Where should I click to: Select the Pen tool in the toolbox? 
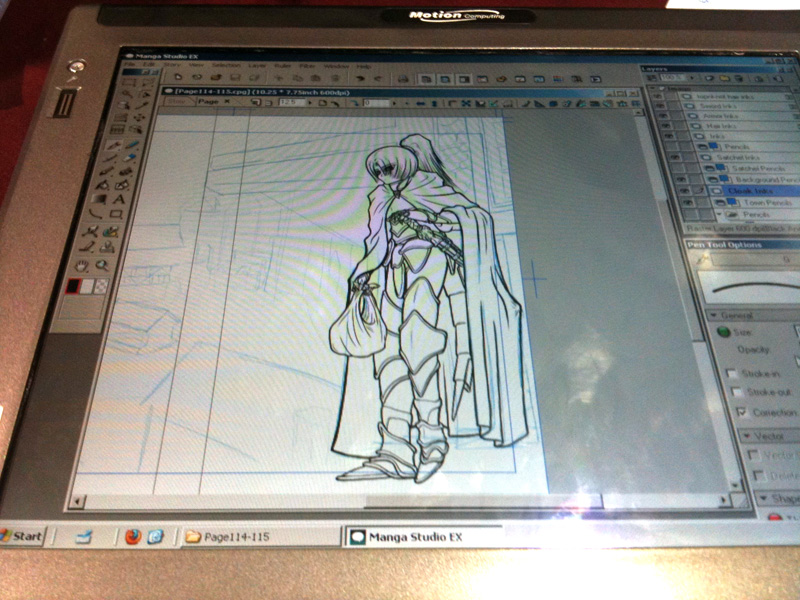[x=113, y=146]
